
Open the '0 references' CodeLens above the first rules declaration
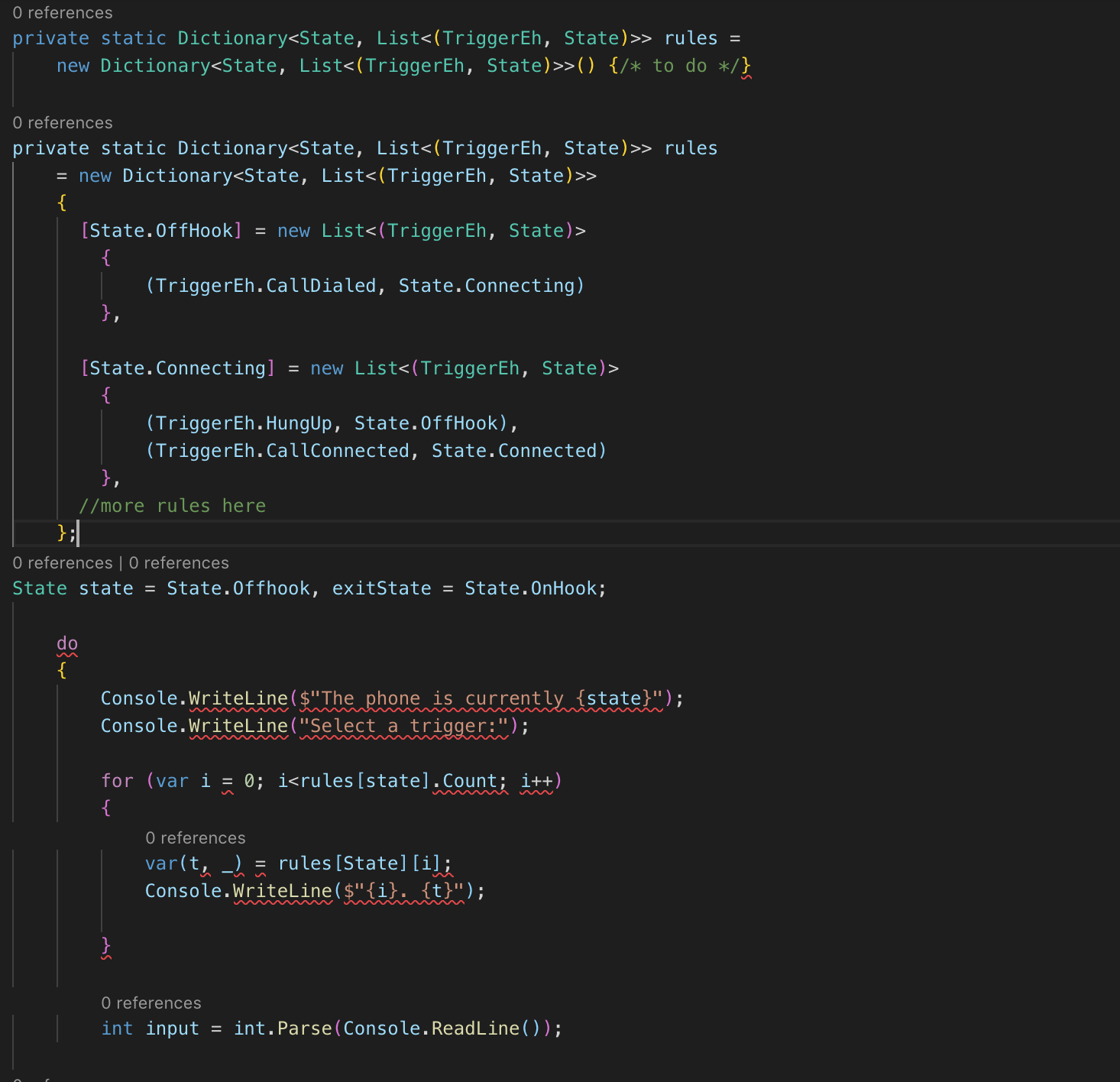pyautogui.click(x=63, y=13)
